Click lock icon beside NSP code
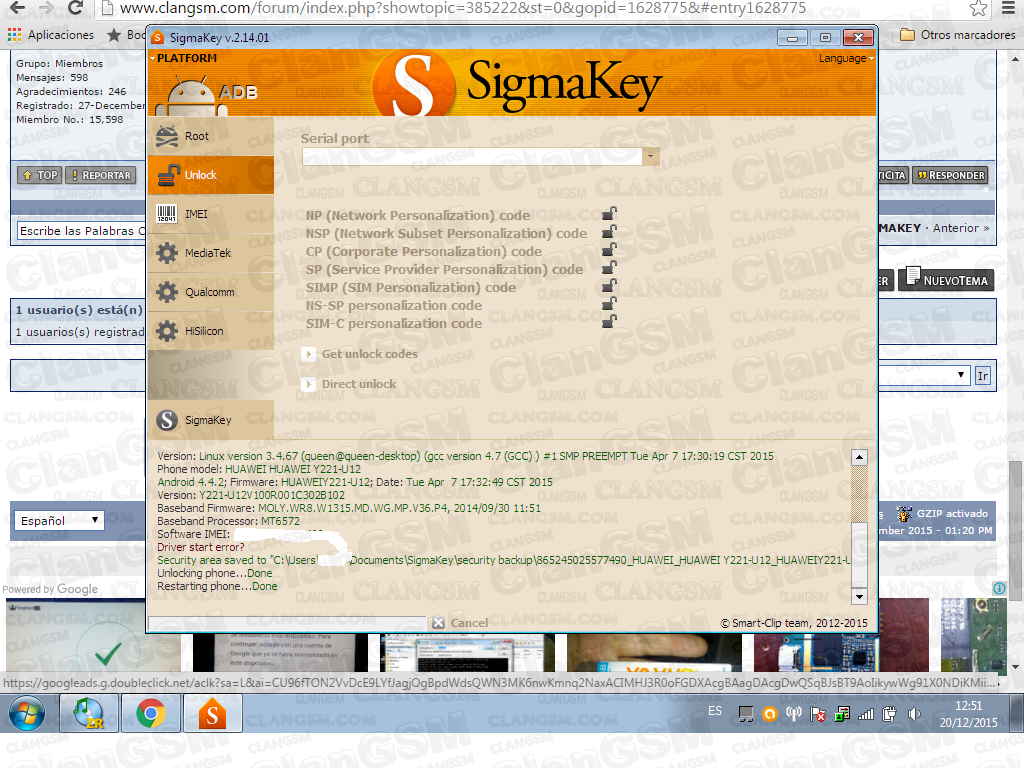1024x768 pixels. point(609,232)
